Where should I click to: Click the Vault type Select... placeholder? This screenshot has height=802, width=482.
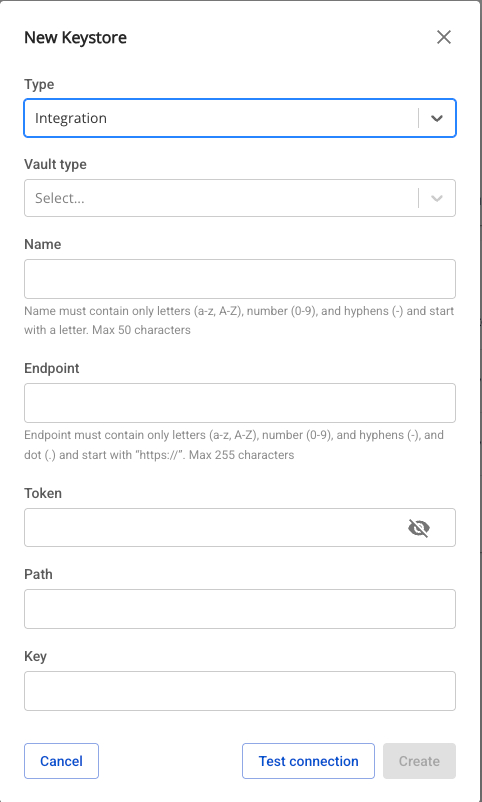click(x=60, y=198)
